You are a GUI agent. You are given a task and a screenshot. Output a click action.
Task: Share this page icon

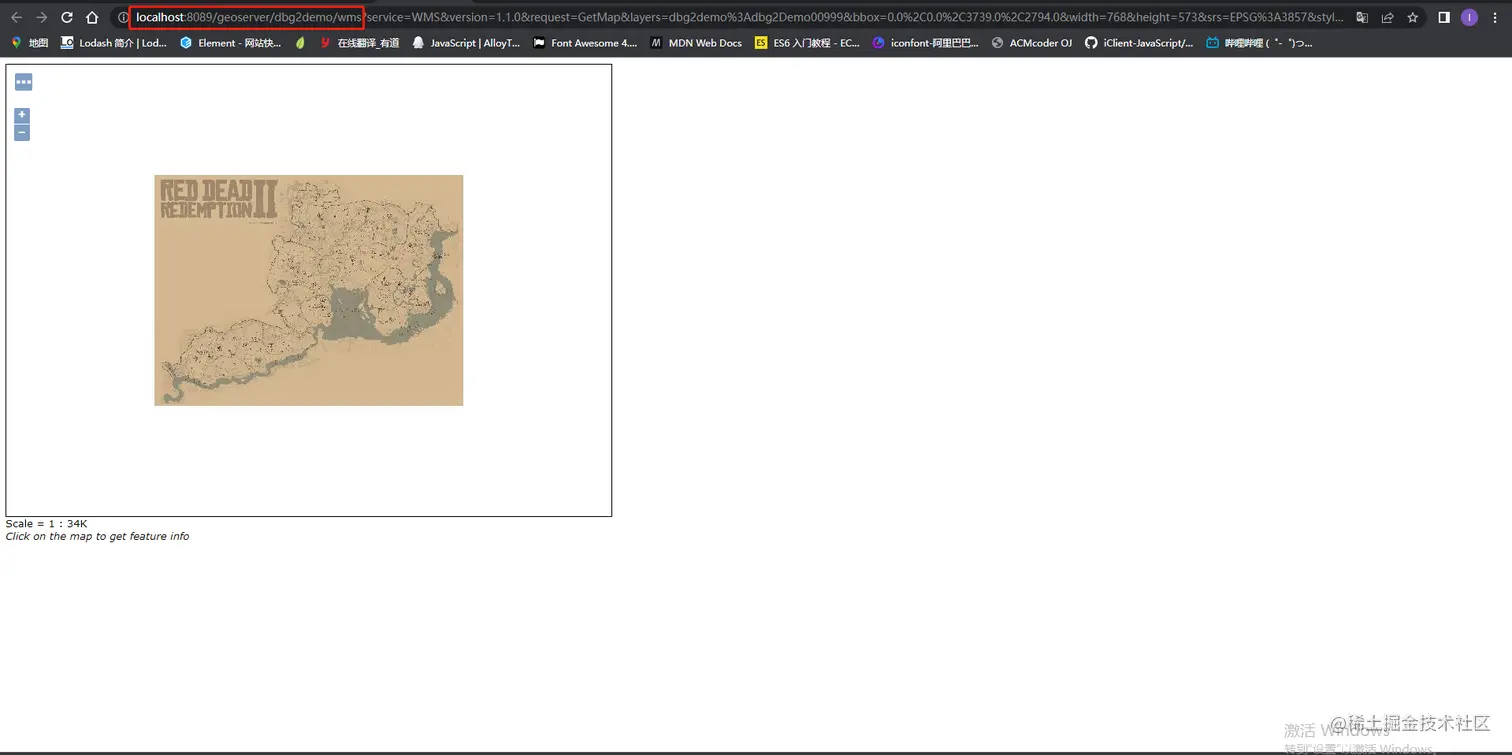tap(1388, 17)
